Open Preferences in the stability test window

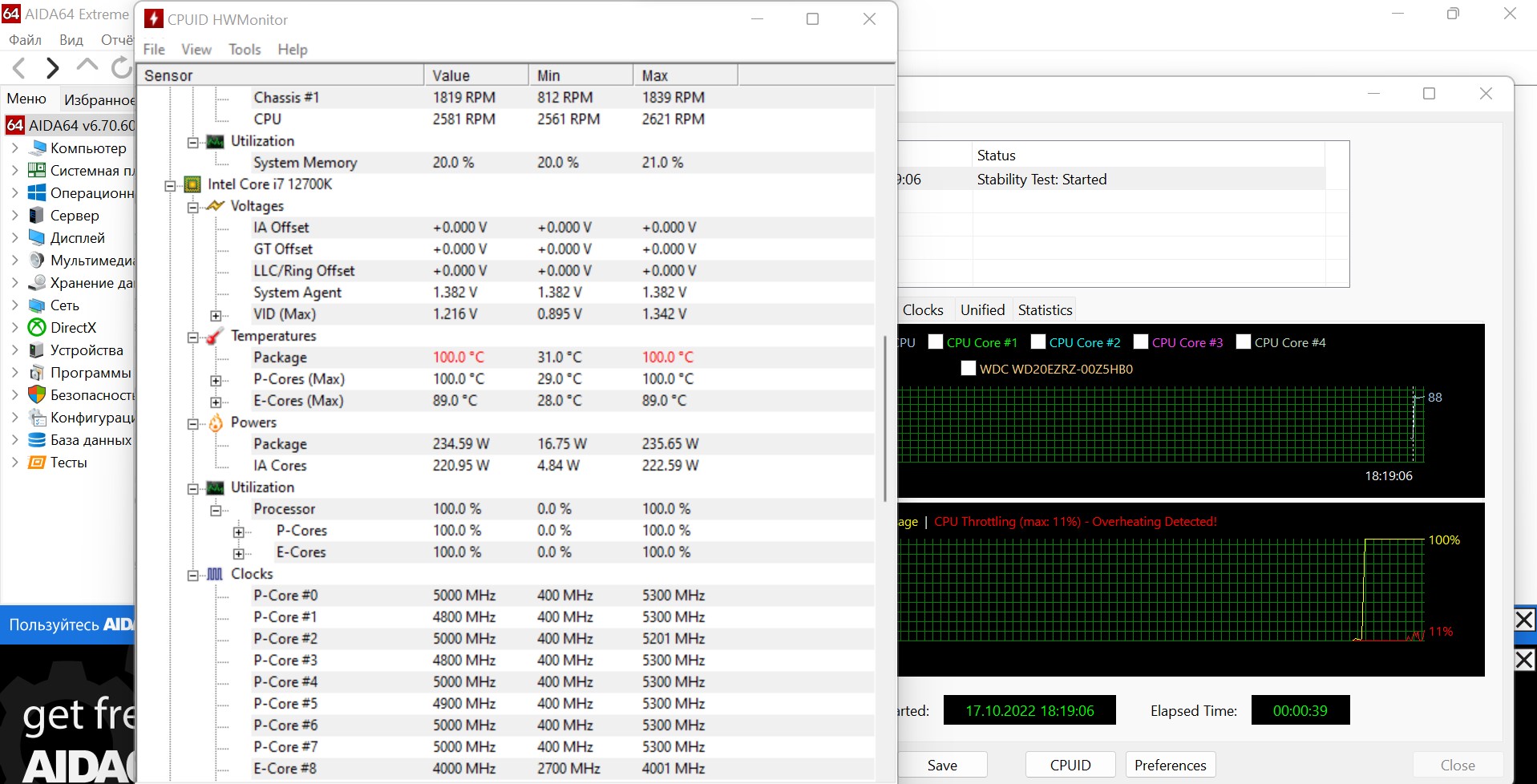1171,765
